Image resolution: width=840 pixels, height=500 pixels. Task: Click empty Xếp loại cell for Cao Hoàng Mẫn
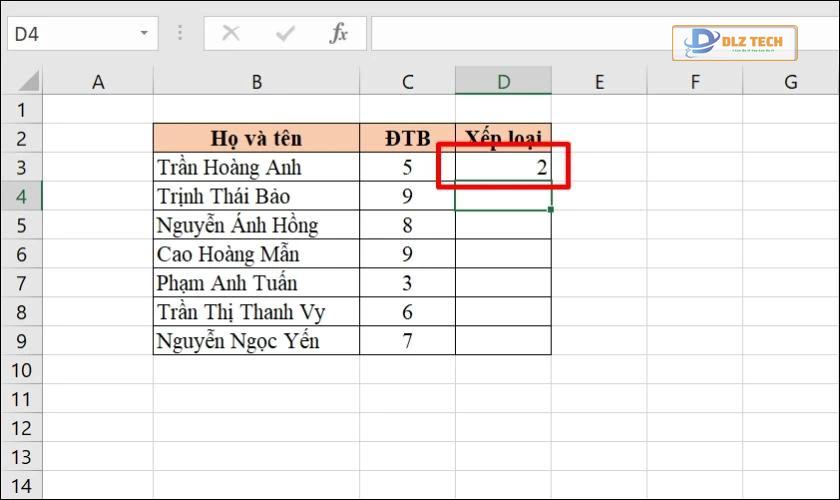504,254
